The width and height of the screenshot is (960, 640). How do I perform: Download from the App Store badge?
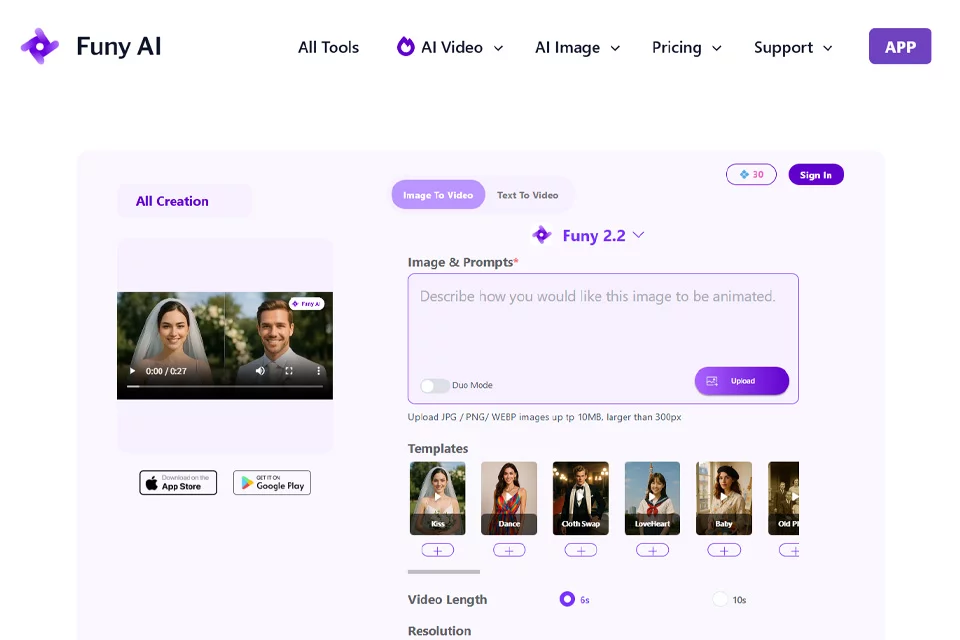[178, 483]
